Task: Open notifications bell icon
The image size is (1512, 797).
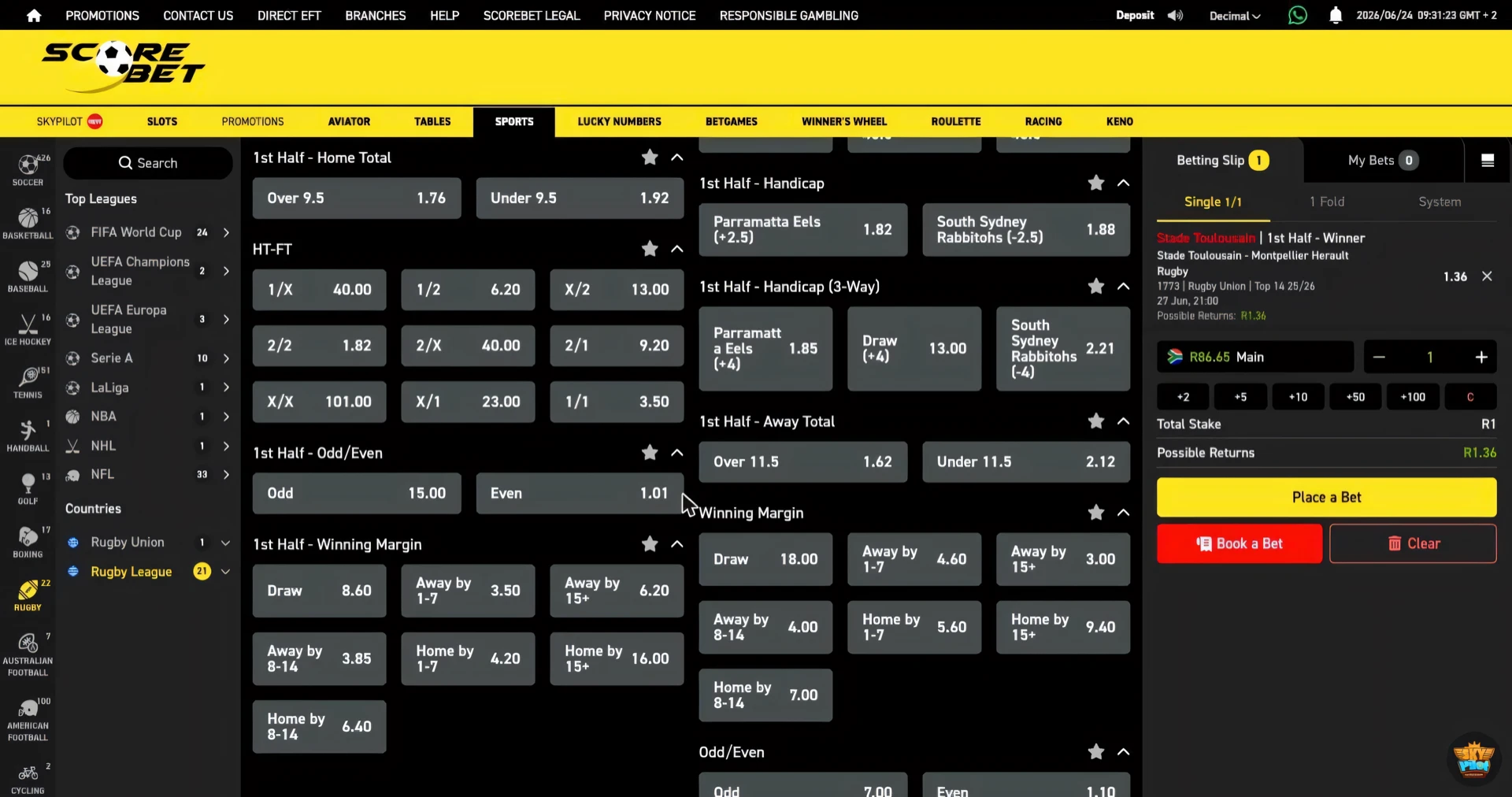Action: pyautogui.click(x=1336, y=15)
